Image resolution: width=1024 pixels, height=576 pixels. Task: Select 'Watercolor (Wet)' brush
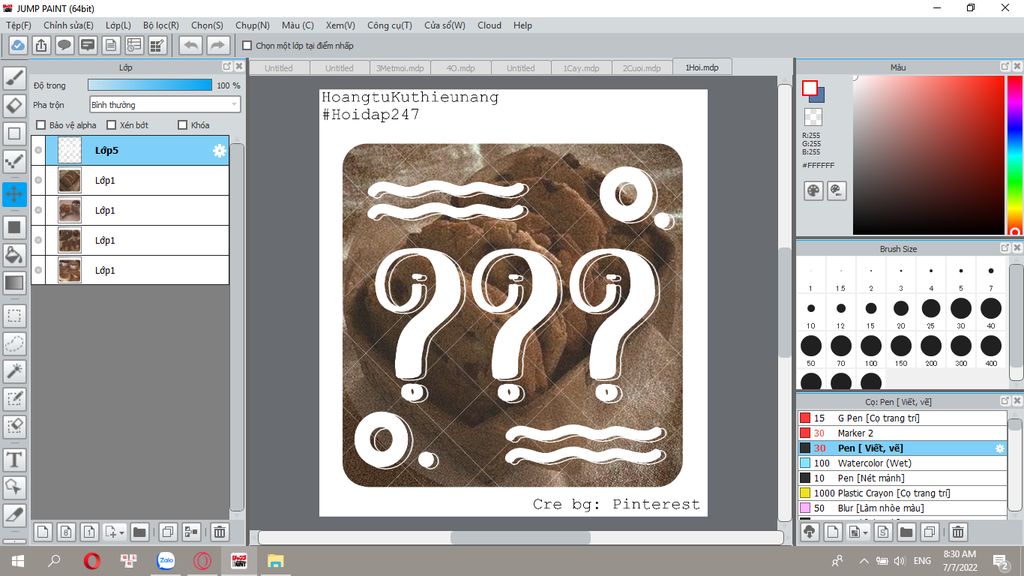902,463
